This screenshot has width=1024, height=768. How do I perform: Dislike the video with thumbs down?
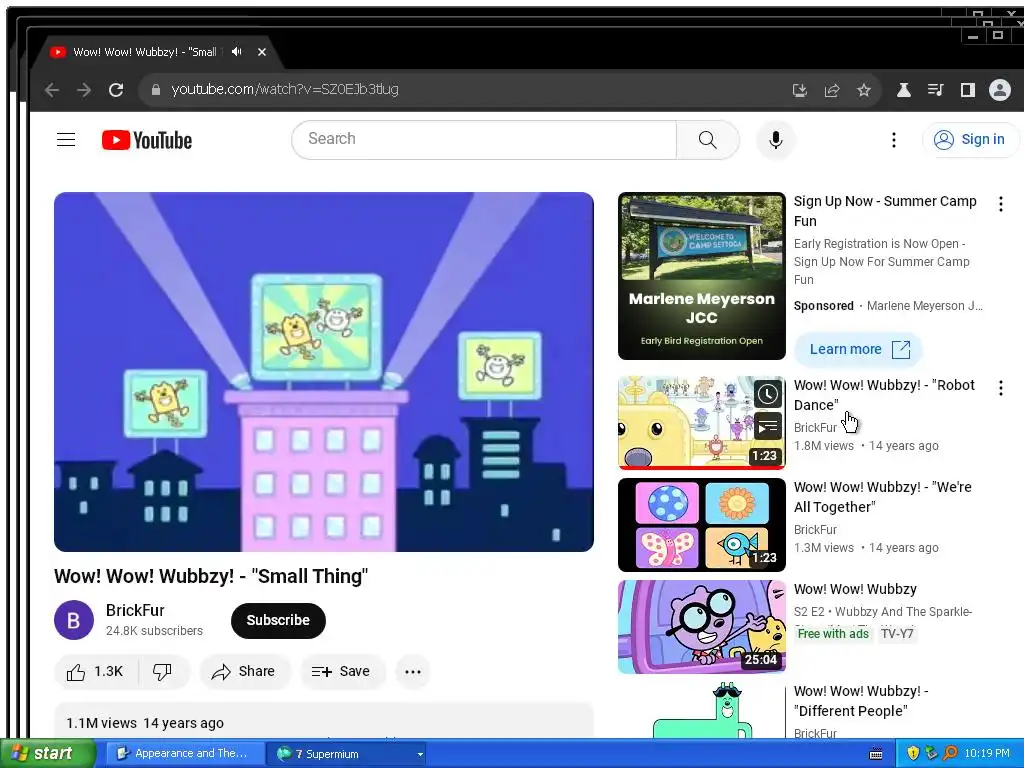[163, 671]
